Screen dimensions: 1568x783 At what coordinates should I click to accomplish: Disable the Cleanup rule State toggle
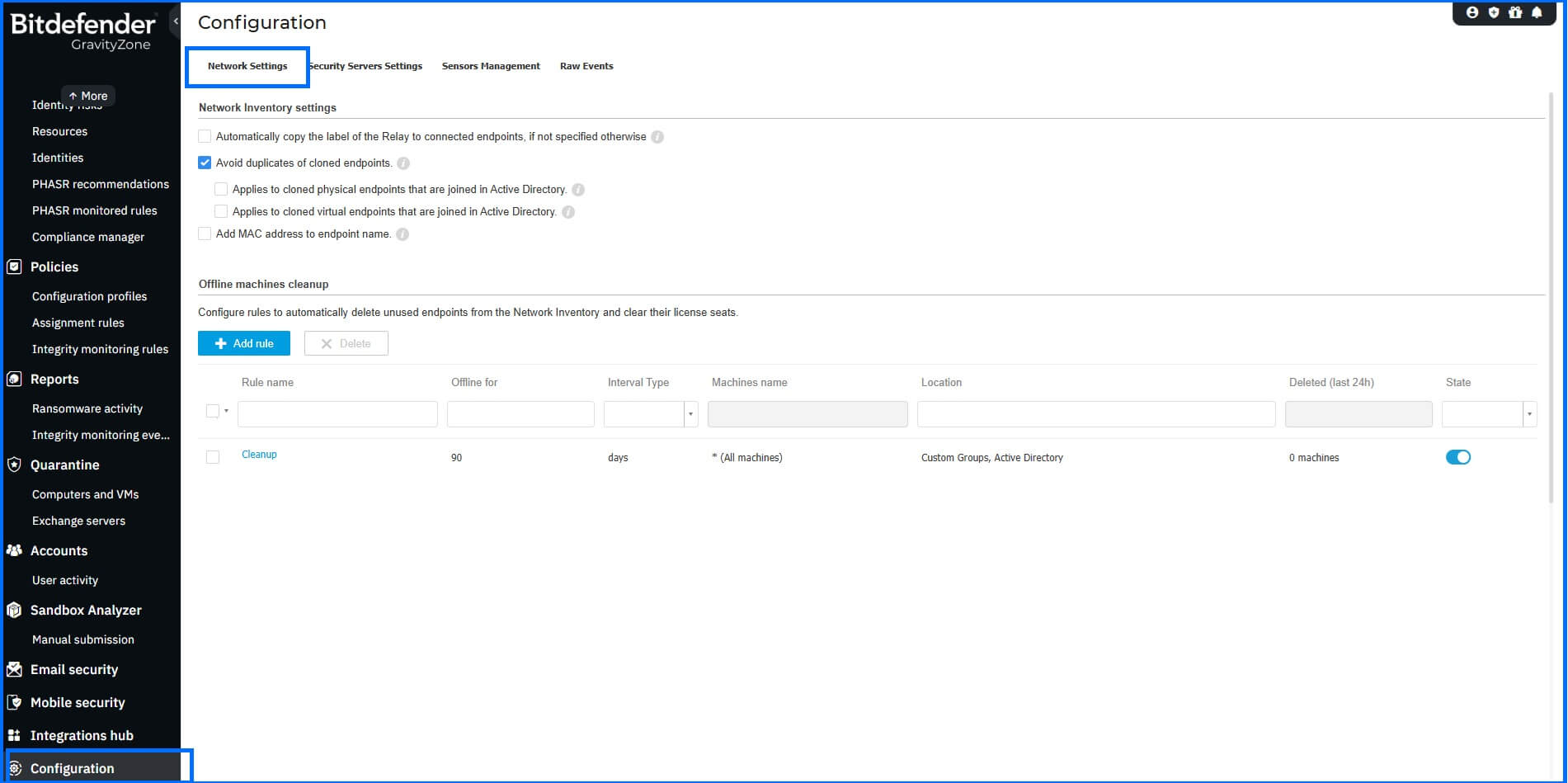point(1458,456)
